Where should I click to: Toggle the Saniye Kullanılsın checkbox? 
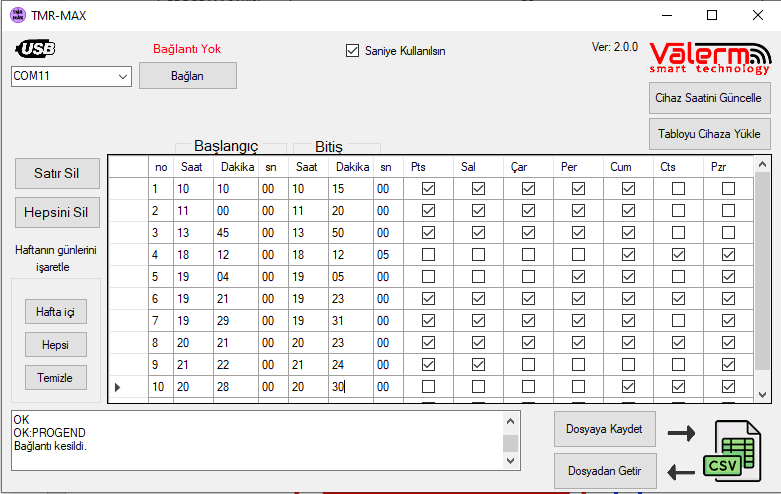(x=352, y=51)
